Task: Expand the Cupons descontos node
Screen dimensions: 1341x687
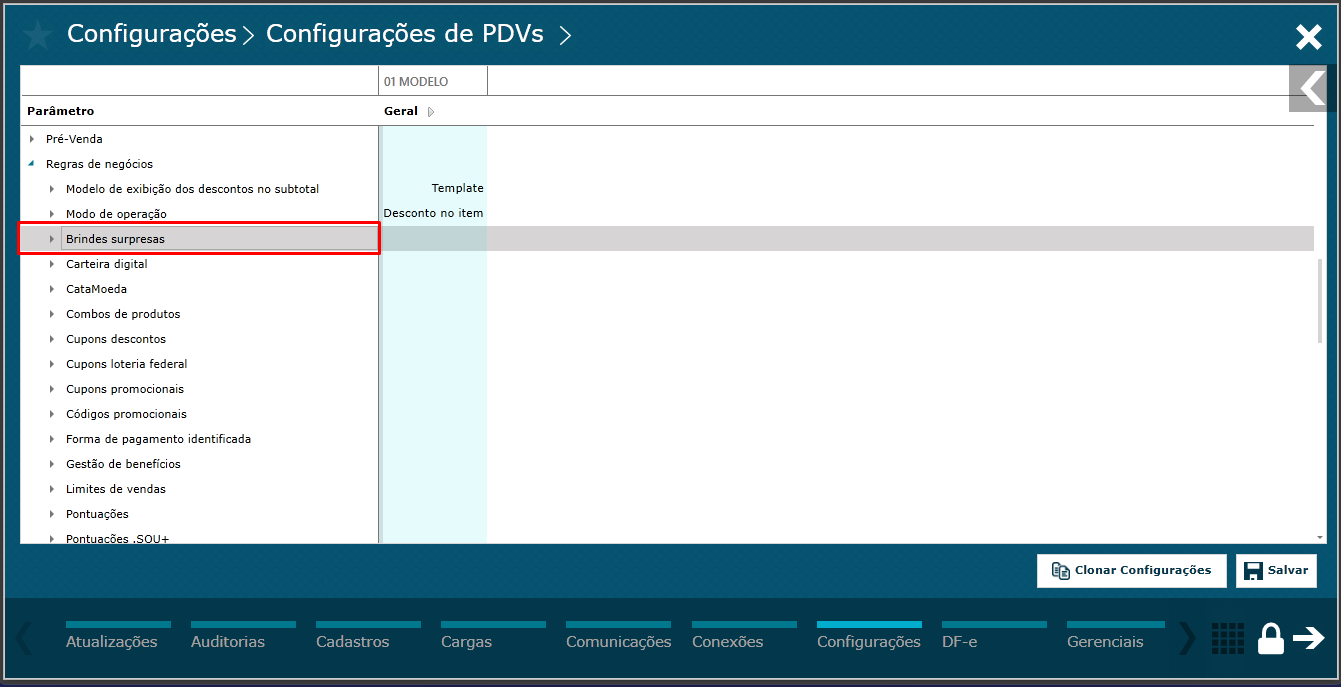Action: 51,338
